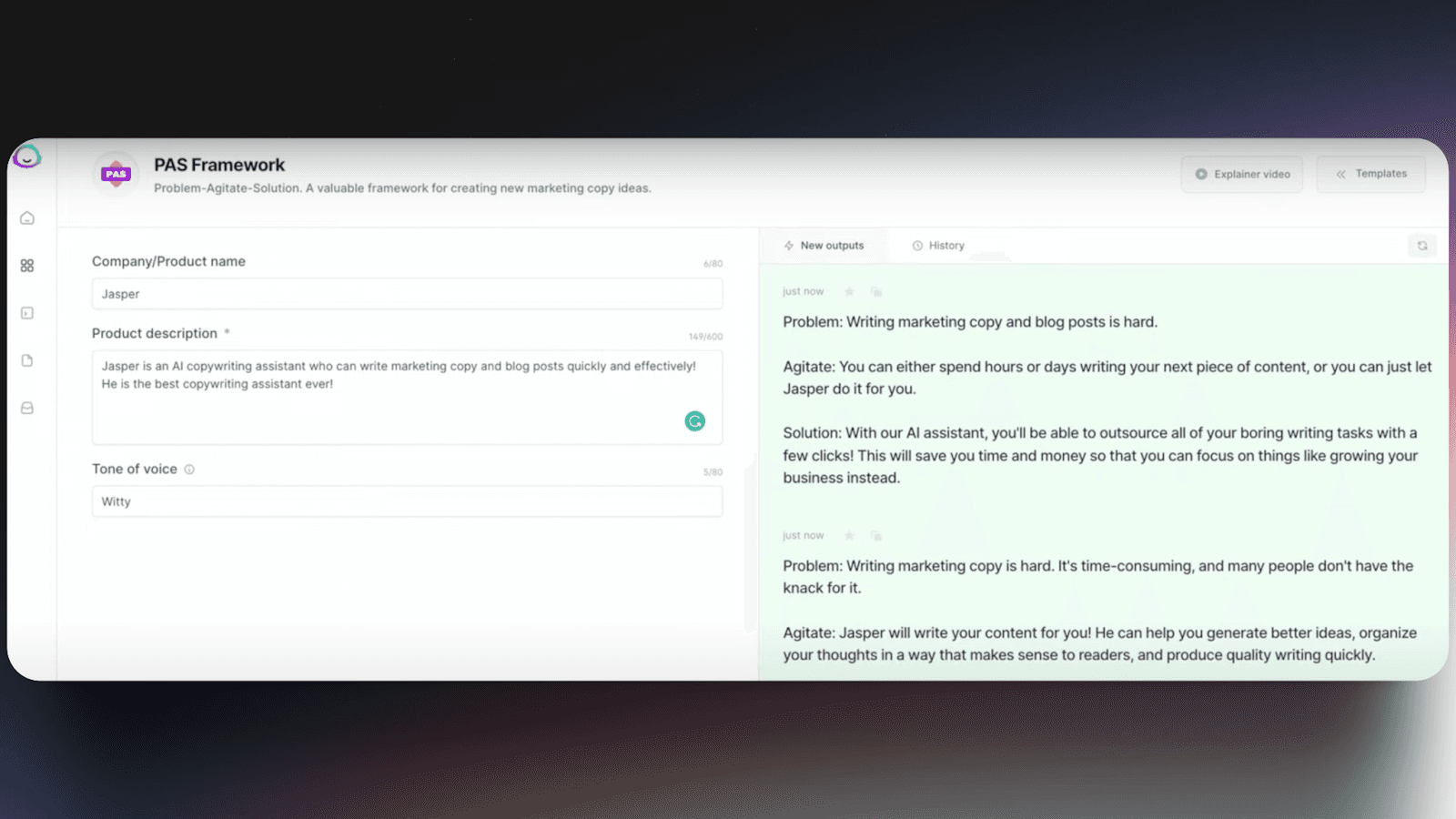
Task: Click the Grammarly icon in description box
Action: (695, 421)
